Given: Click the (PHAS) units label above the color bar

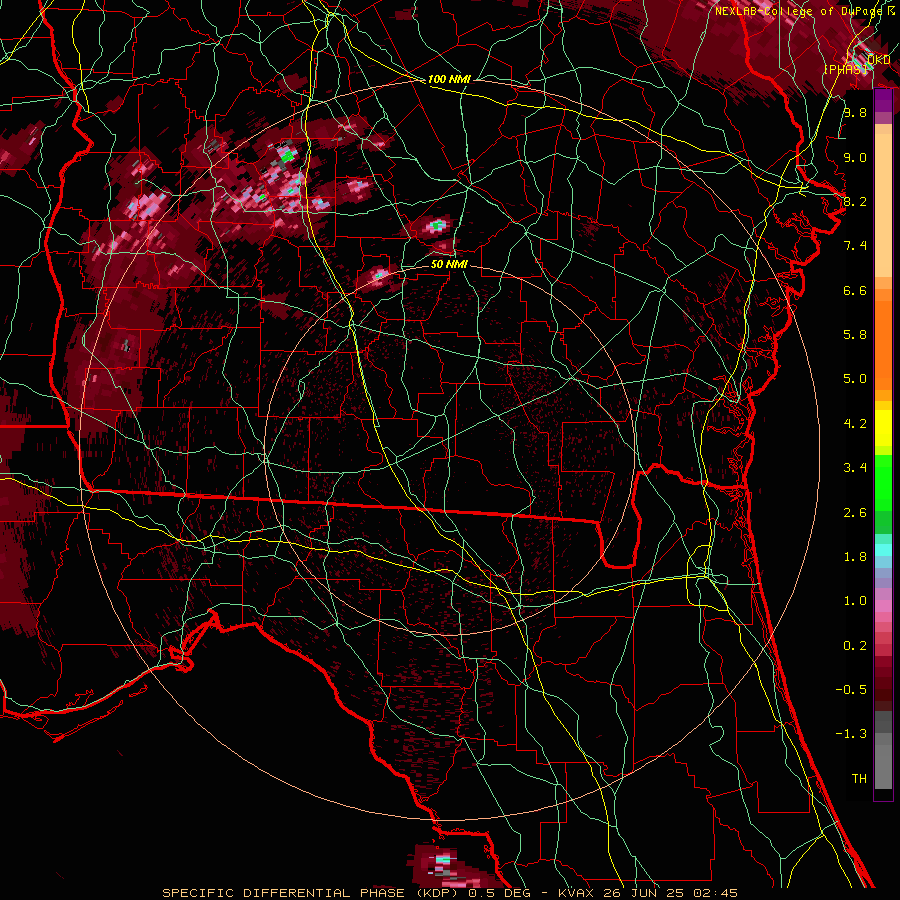Looking at the screenshot, I should click(845, 69).
